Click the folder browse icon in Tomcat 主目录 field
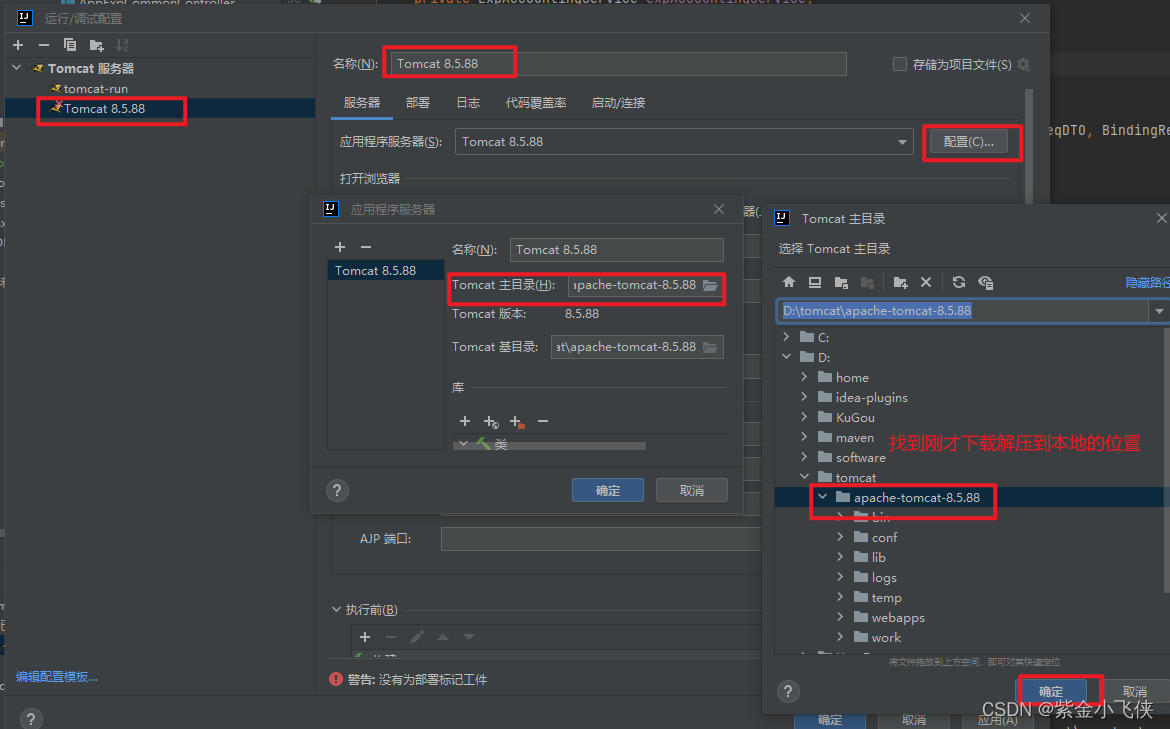The image size is (1170, 729). 710,285
